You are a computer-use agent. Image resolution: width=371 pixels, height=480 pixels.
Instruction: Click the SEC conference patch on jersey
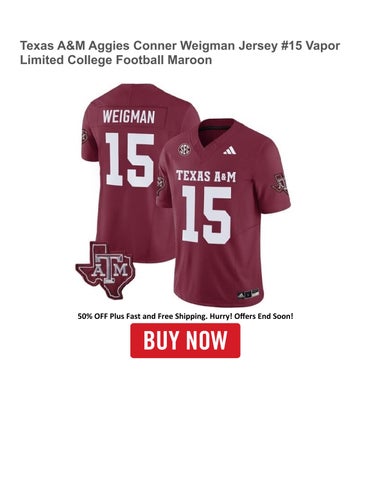[x=184, y=149]
